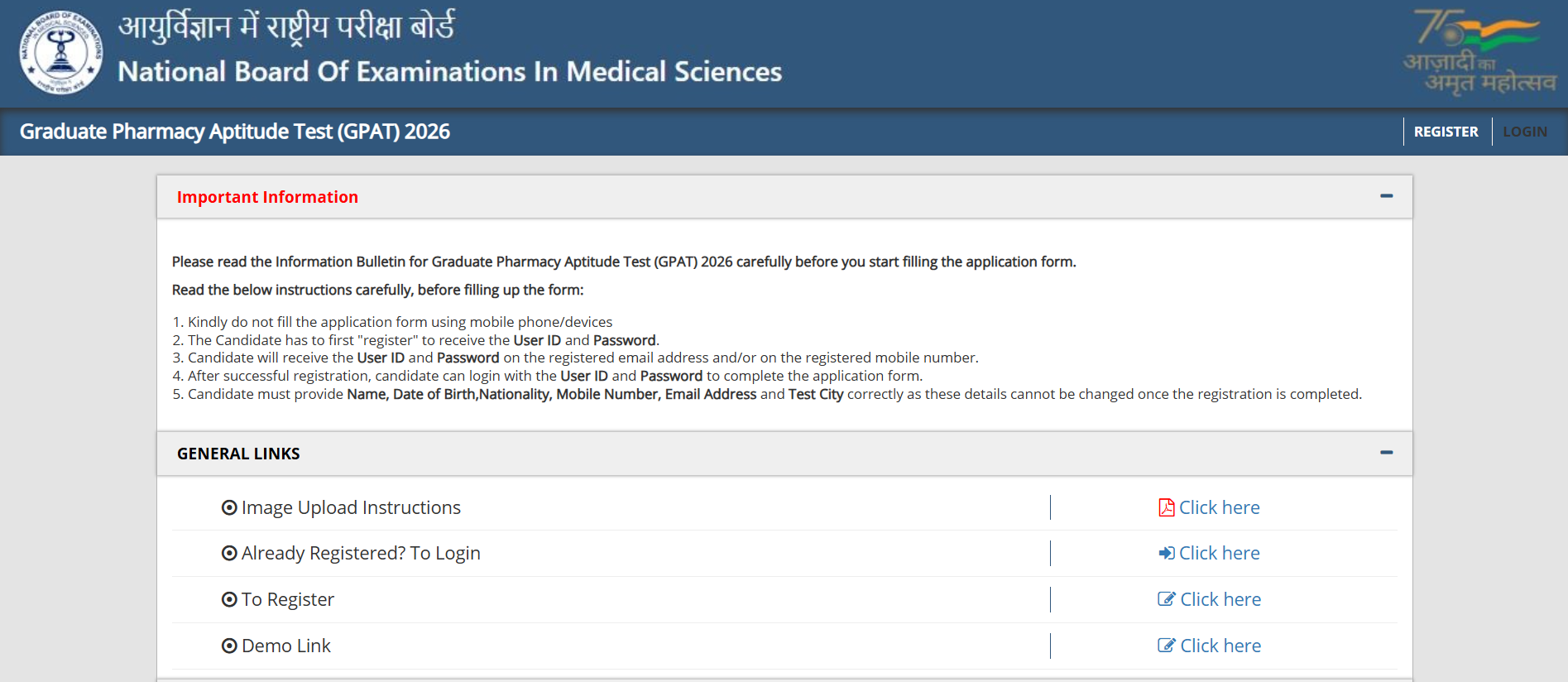
Task: Open the REGISTER menu item
Action: coord(1446,132)
